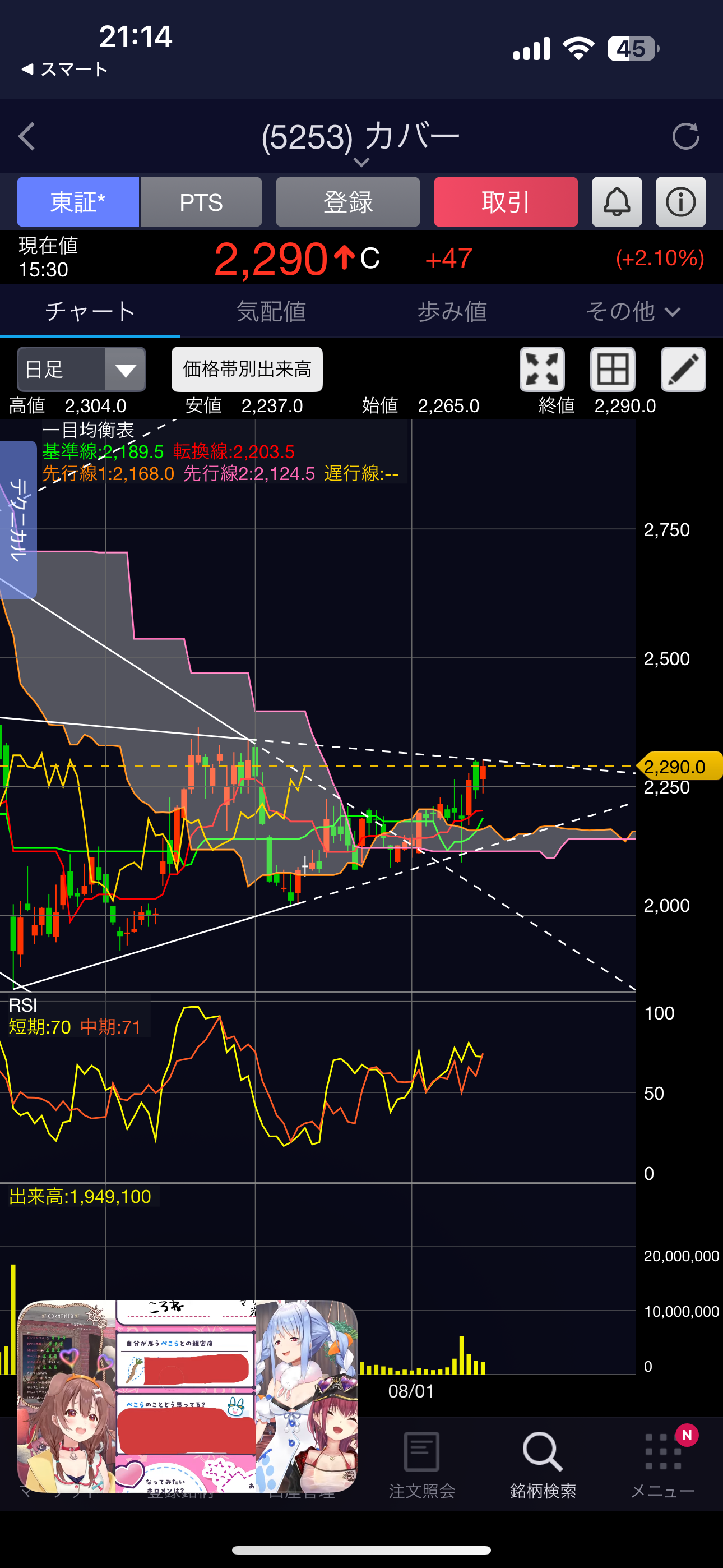The image size is (723, 1568).
Task: Tap the (+2.10%) change percentage
Action: click(660, 258)
